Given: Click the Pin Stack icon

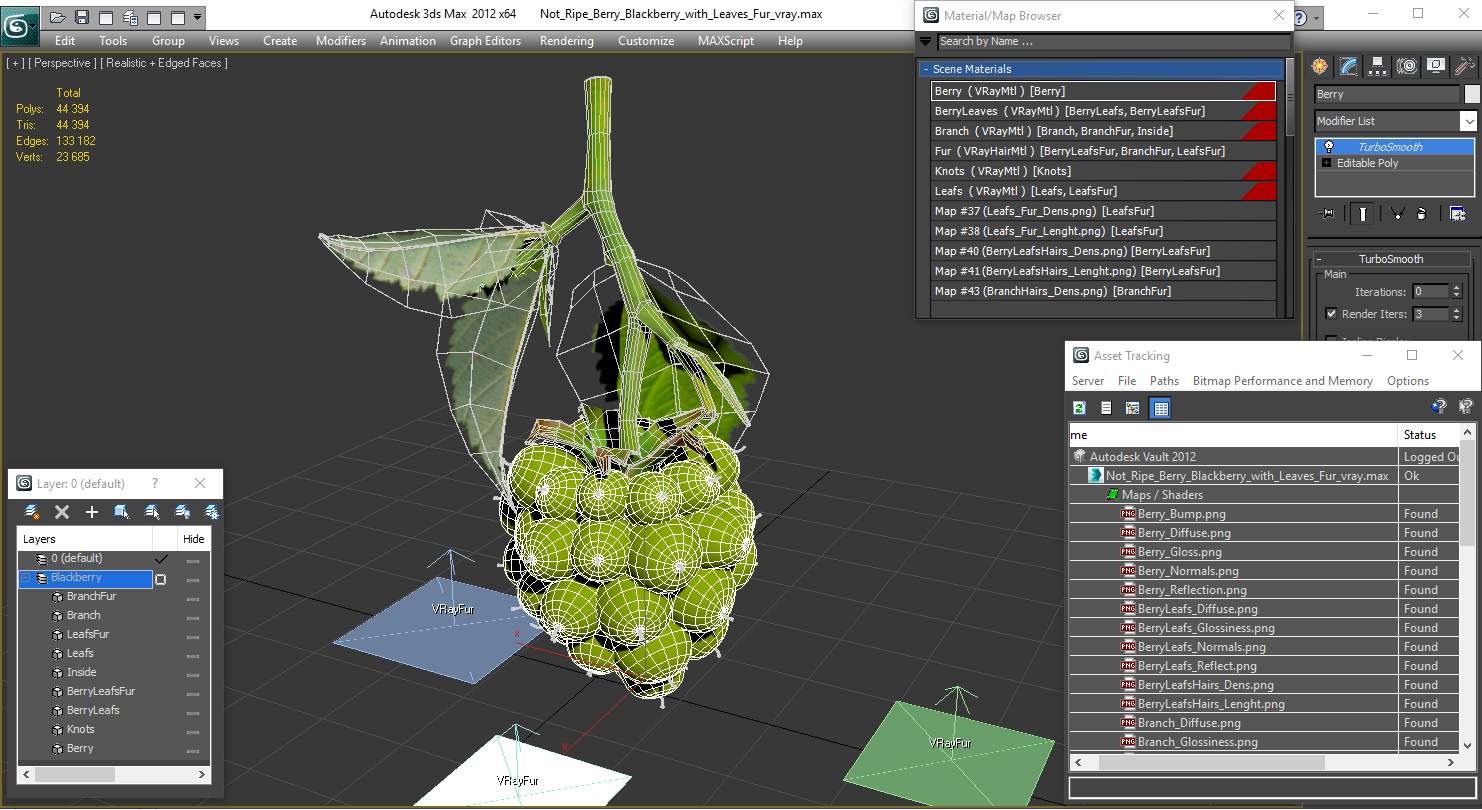Looking at the screenshot, I should pos(1328,213).
